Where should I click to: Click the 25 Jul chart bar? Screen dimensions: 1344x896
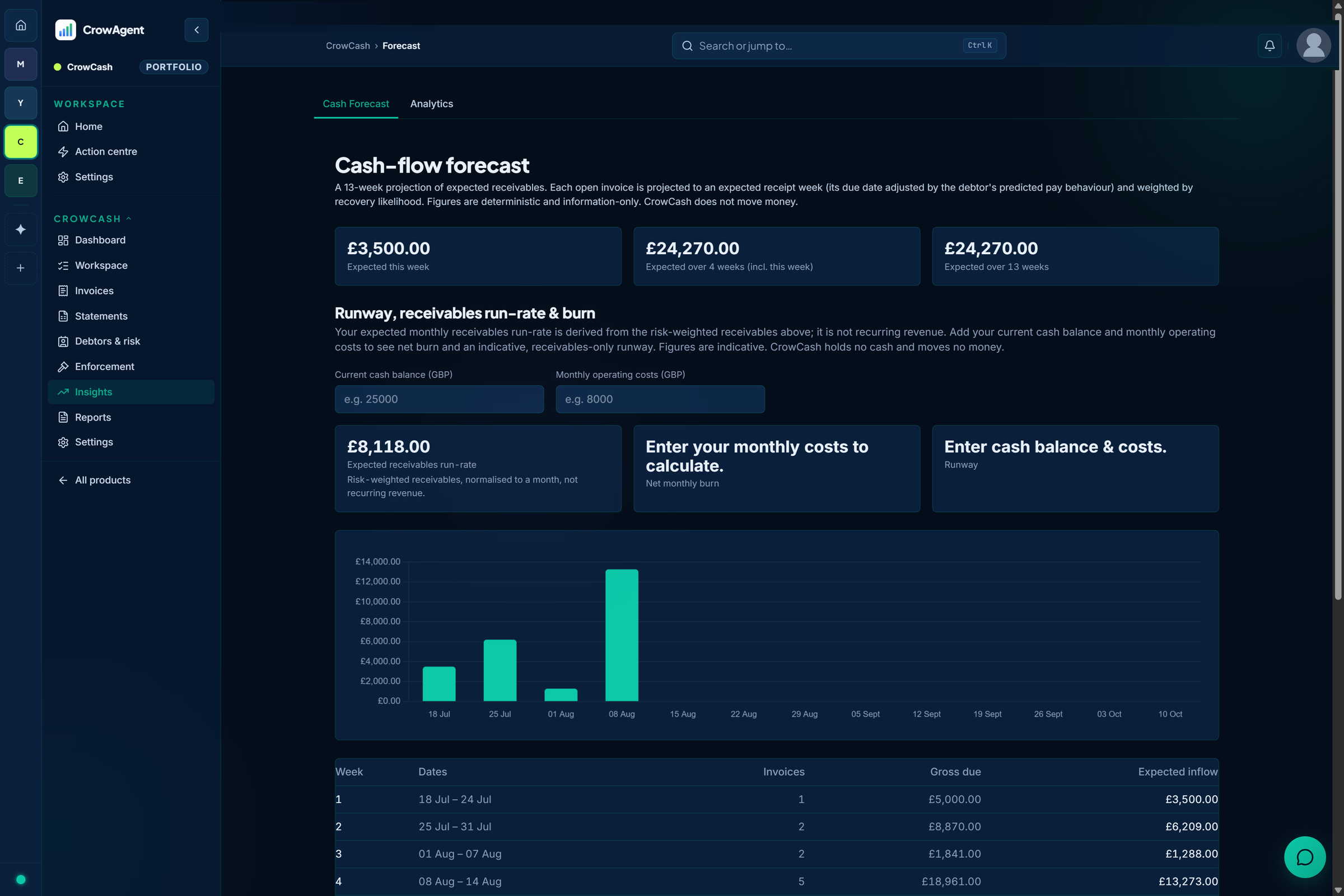pos(500,670)
